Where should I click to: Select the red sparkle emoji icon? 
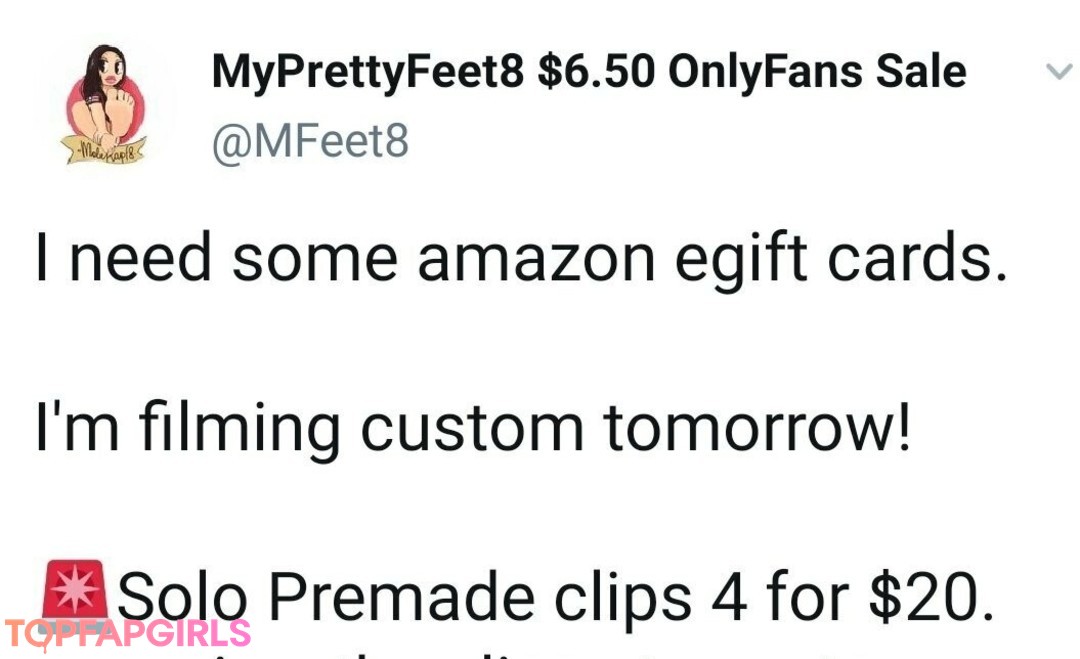point(74,590)
